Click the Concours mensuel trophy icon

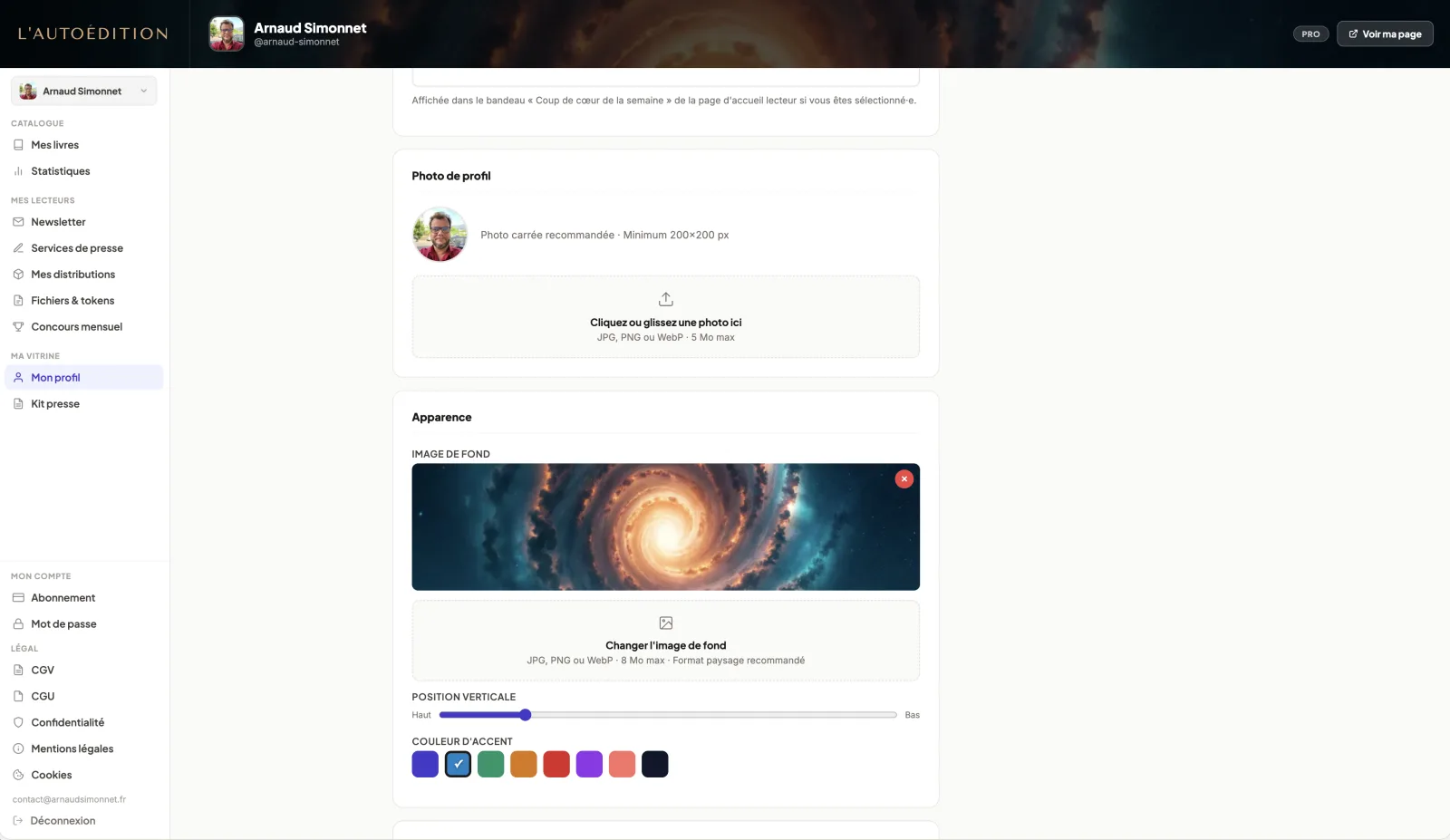(18, 327)
